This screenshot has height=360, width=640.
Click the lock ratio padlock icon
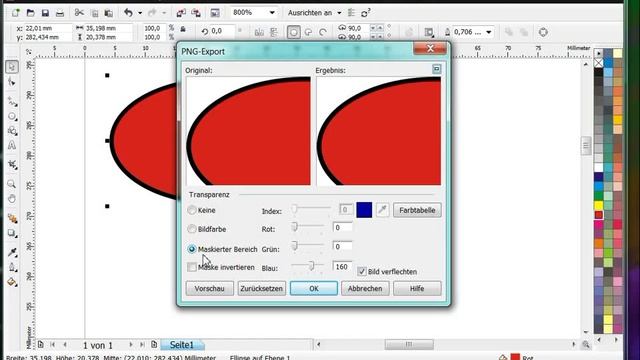click(183, 30)
